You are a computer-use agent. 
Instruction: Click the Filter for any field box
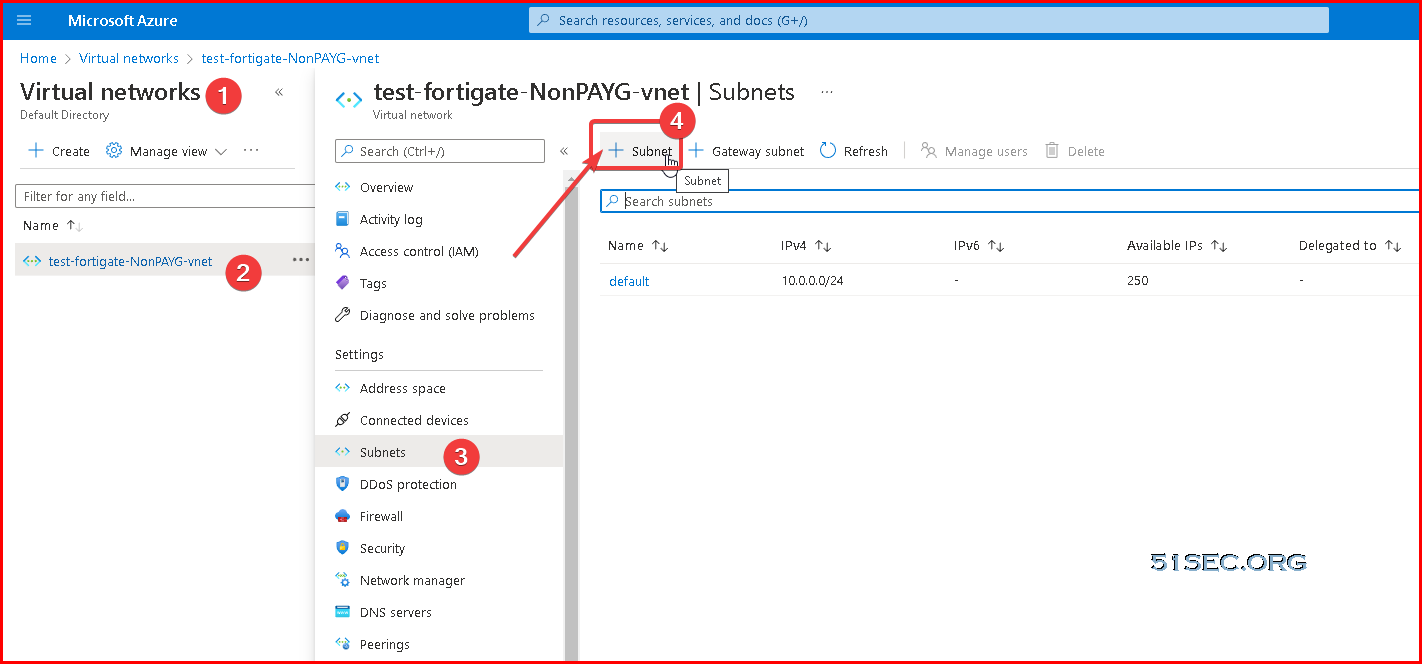pyautogui.click(x=166, y=196)
